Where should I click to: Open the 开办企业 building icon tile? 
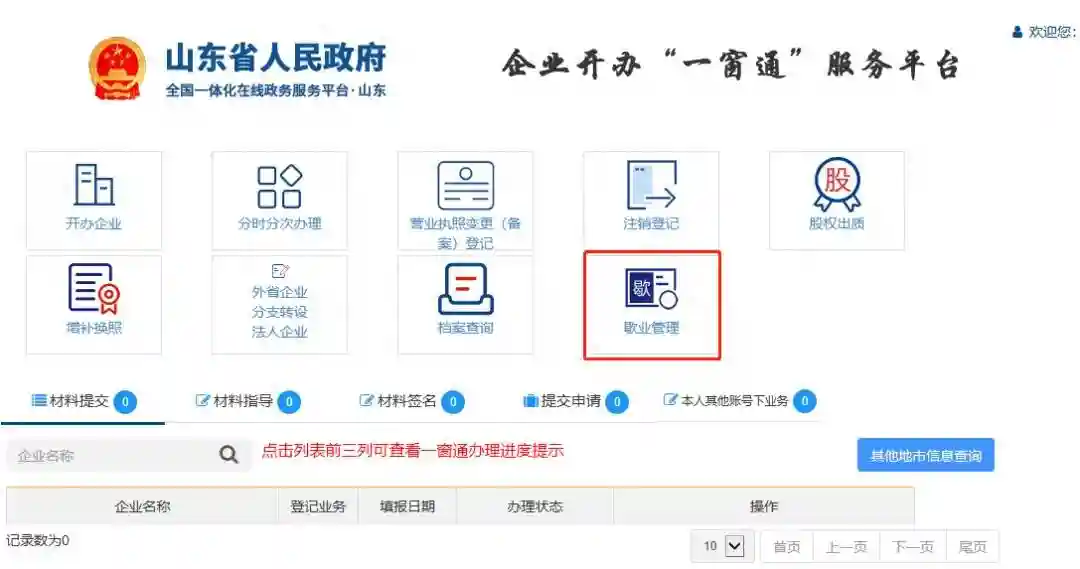(94, 200)
